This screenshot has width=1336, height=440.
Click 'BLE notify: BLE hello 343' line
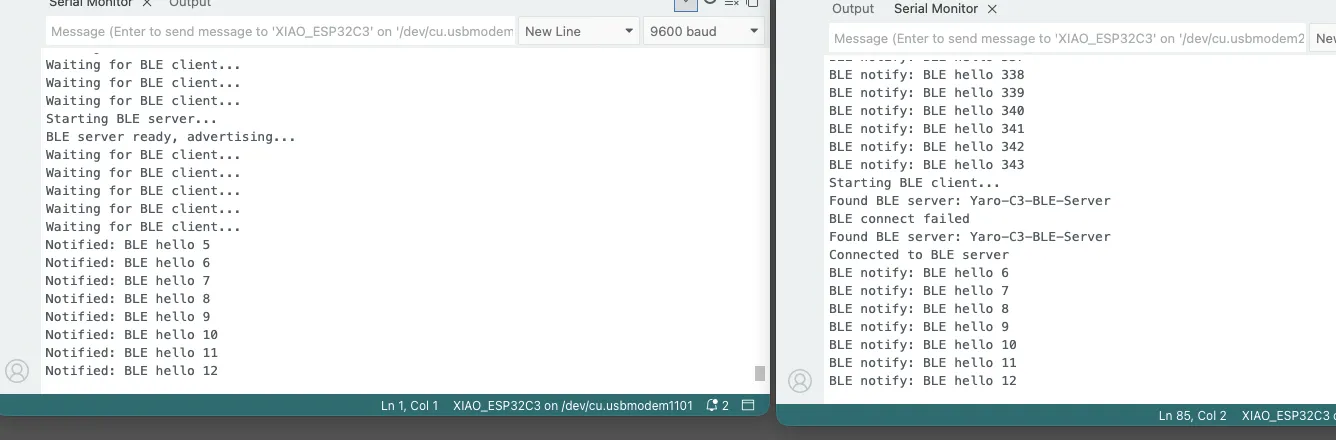click(927, 165)
